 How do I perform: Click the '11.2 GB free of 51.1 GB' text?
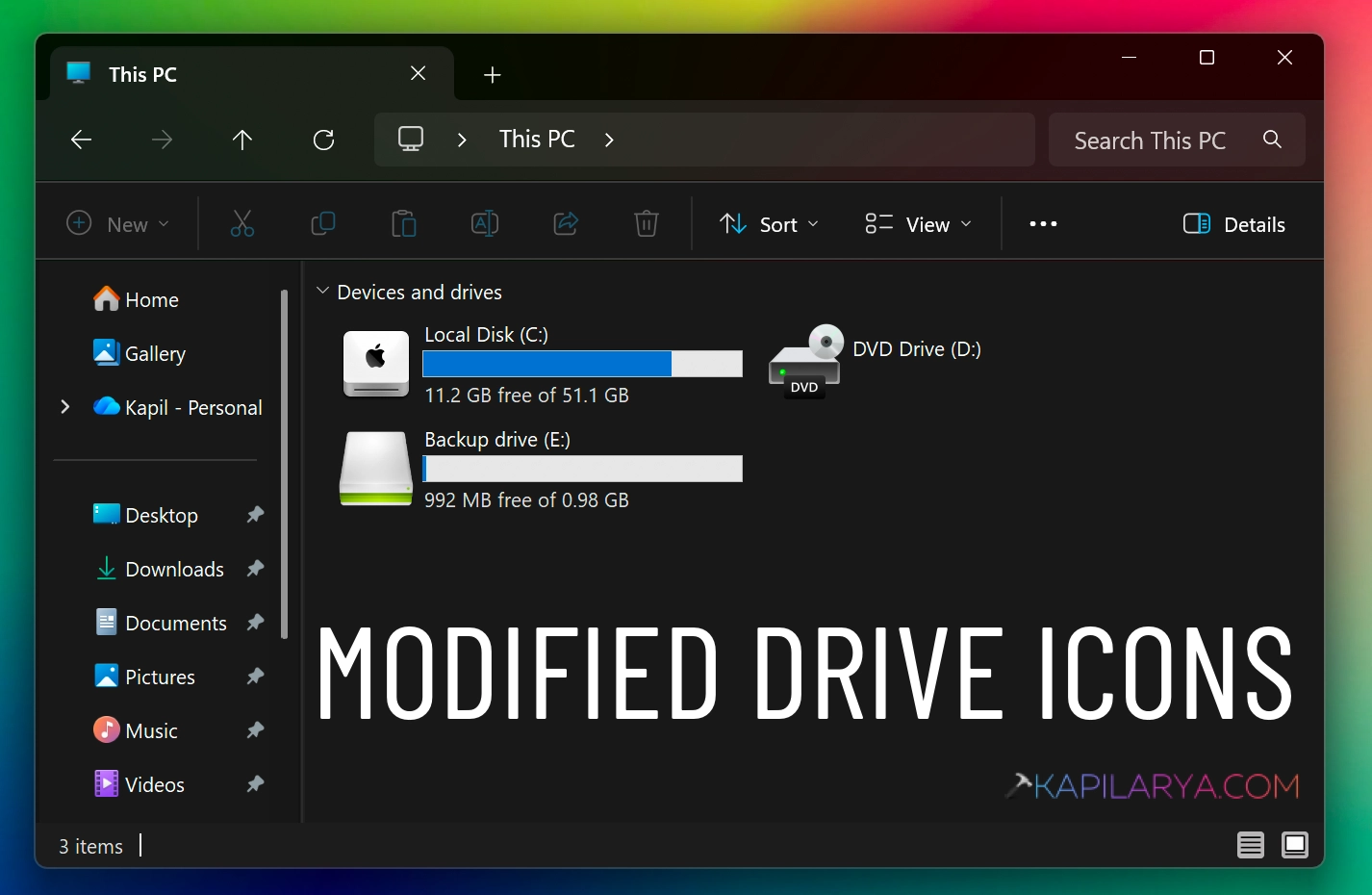pyautogui.click(x=526, y=396)
